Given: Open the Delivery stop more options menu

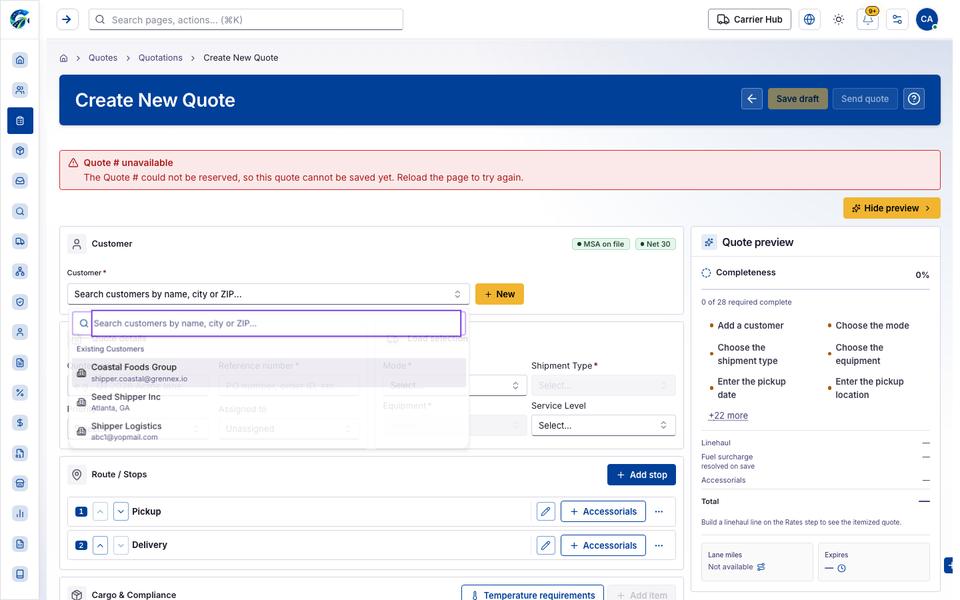Looking at the screenshot, I should [x=659, y=545].
